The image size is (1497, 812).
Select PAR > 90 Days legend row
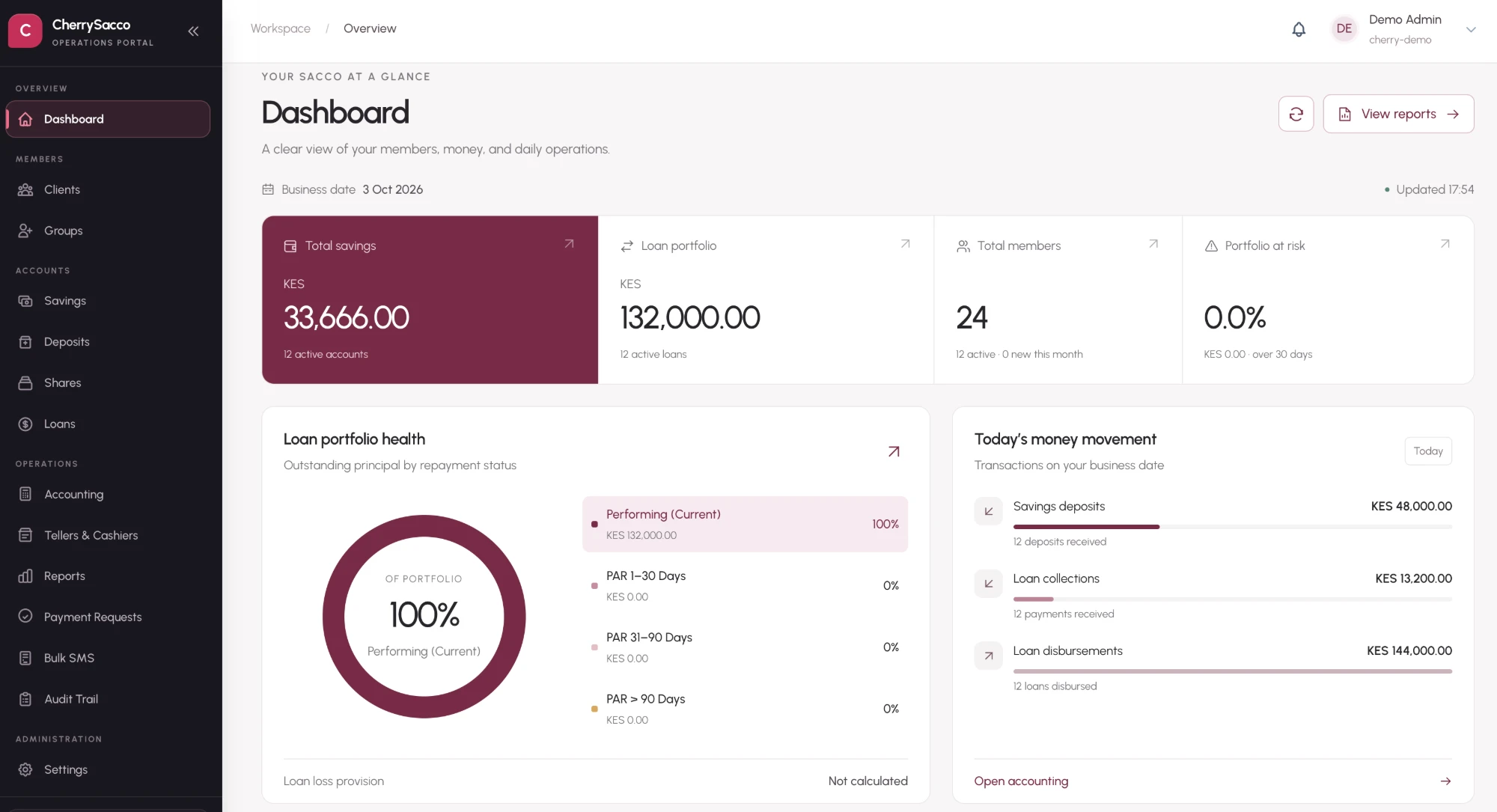coord(745,709)
